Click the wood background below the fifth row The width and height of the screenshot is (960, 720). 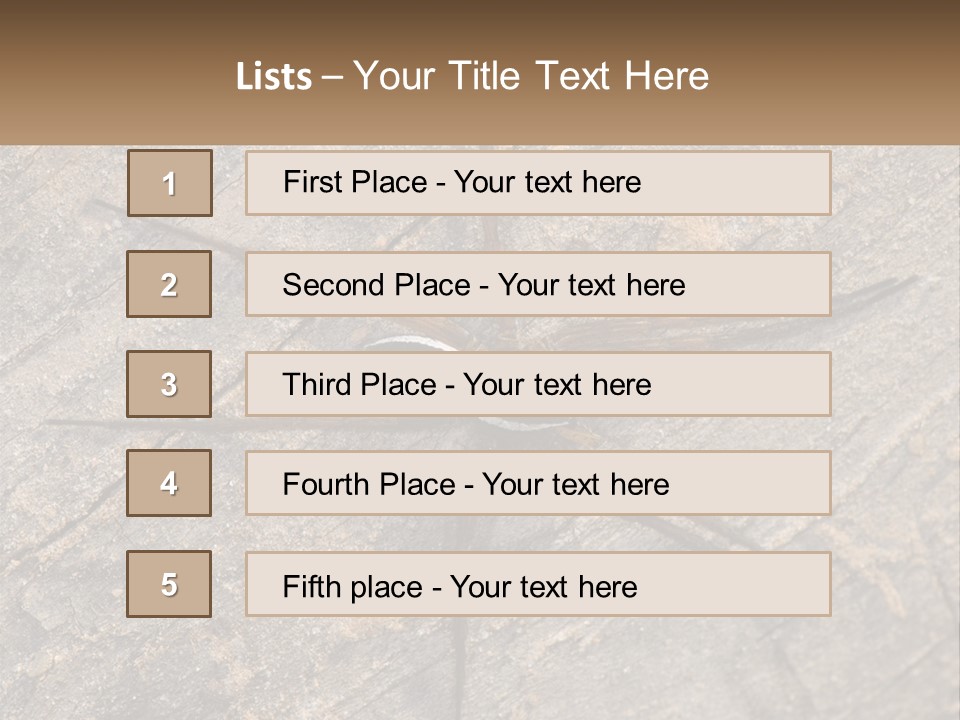point(480,668)
